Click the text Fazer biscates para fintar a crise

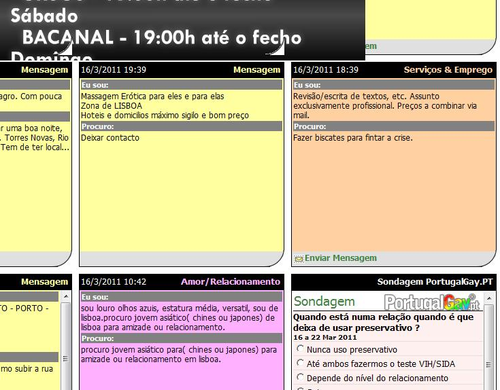353,138
